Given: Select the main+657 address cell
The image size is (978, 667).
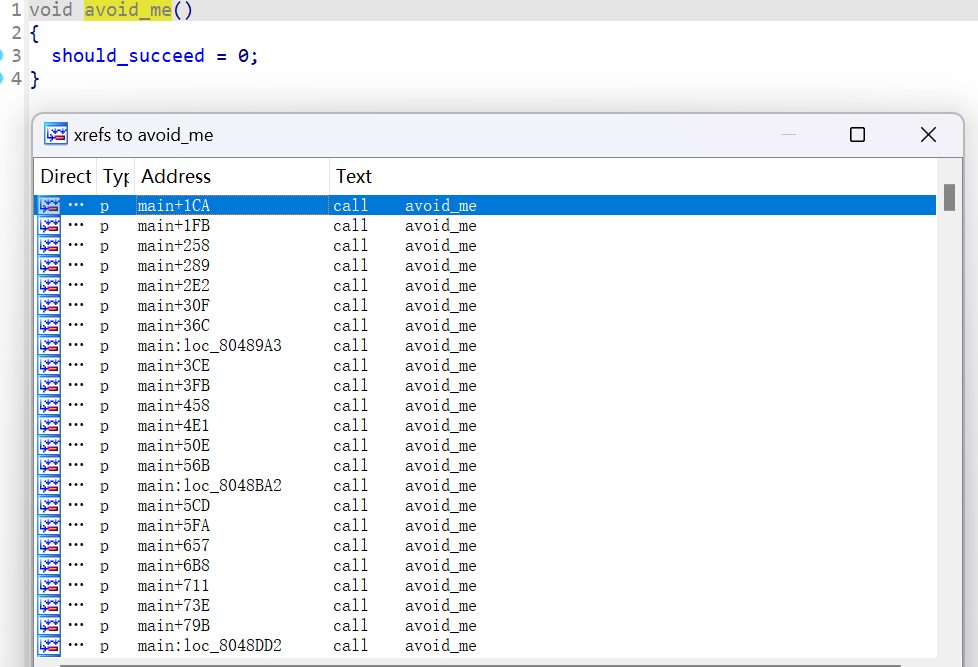Looking at the screenshot, I should [232, 545].
